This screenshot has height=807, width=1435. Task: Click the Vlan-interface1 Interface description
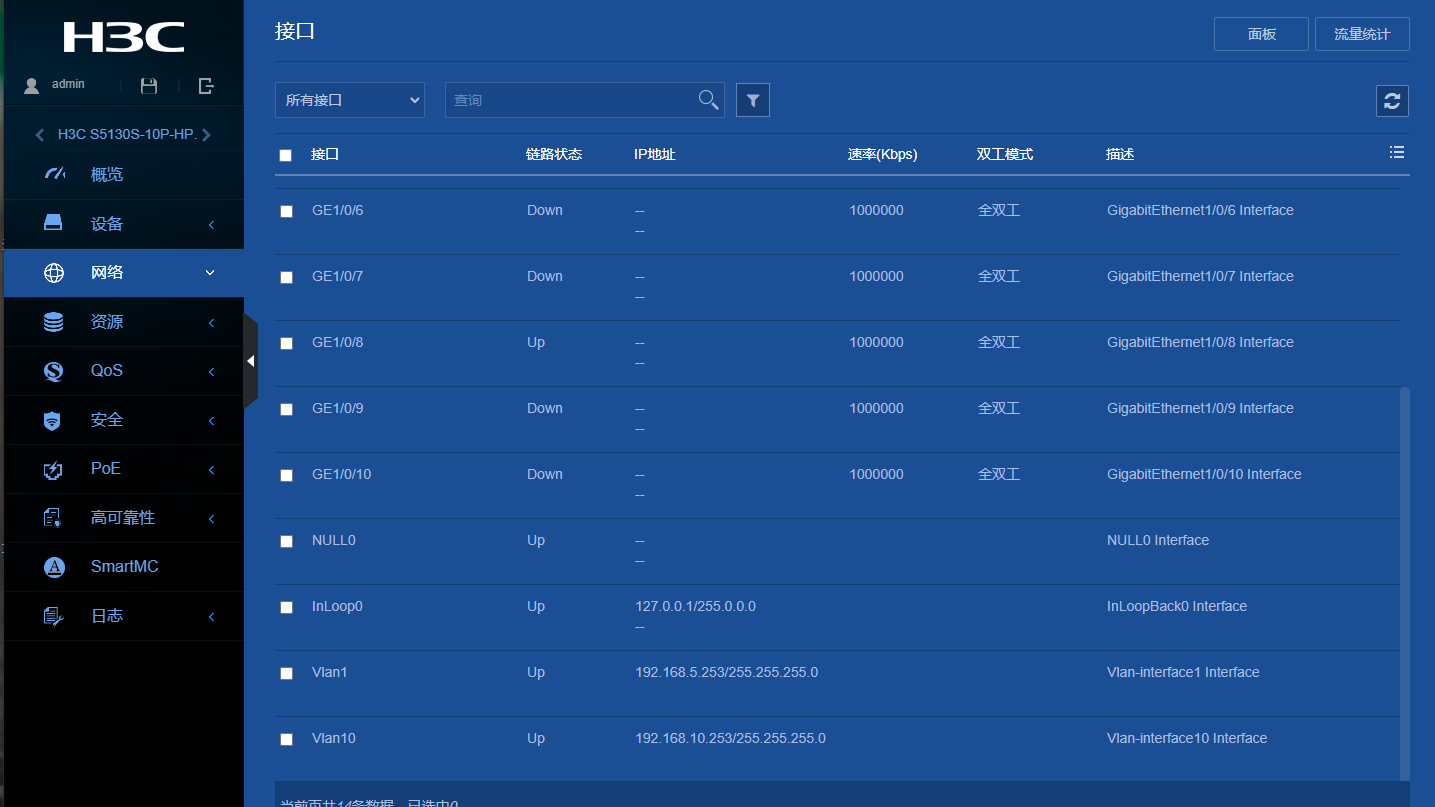click(x=1183, y=672)
